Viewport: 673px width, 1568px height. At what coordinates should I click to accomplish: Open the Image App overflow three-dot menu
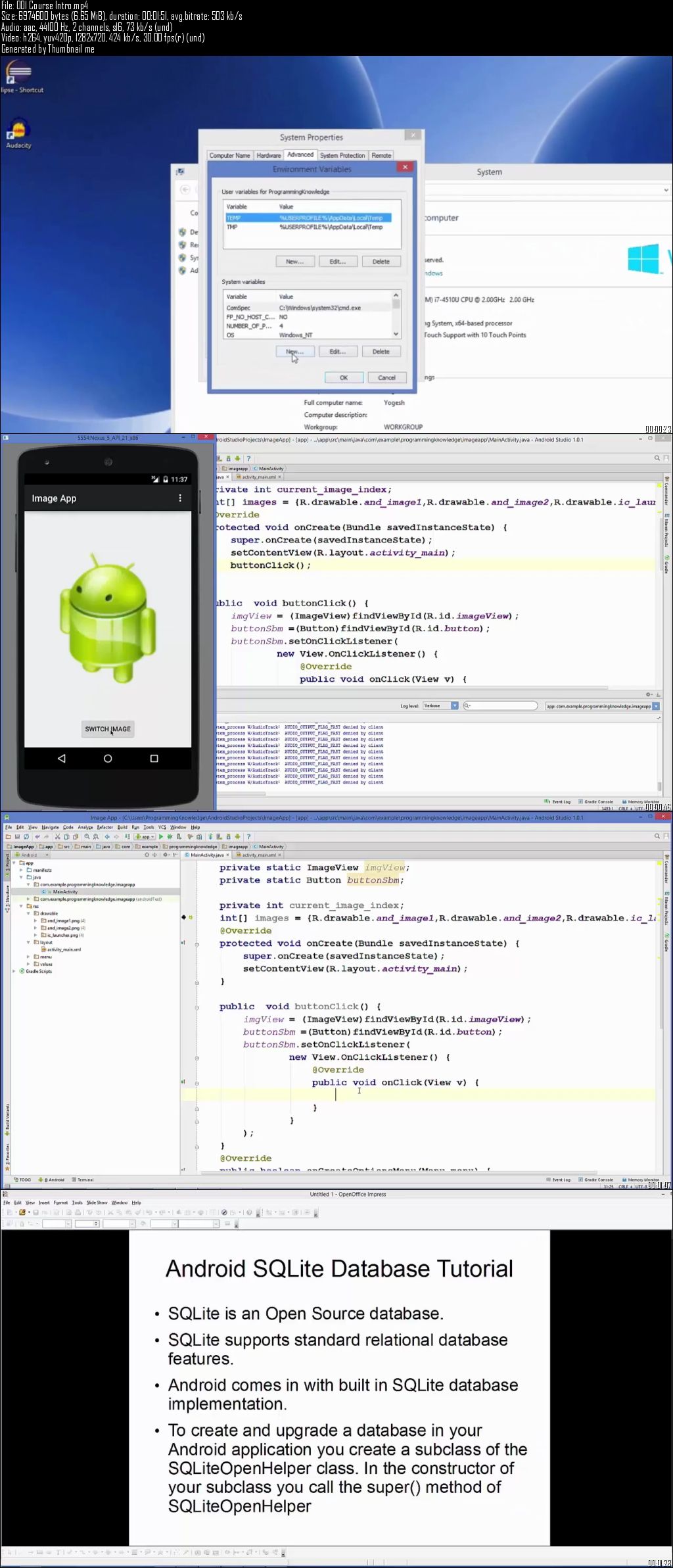click(180, 498)
